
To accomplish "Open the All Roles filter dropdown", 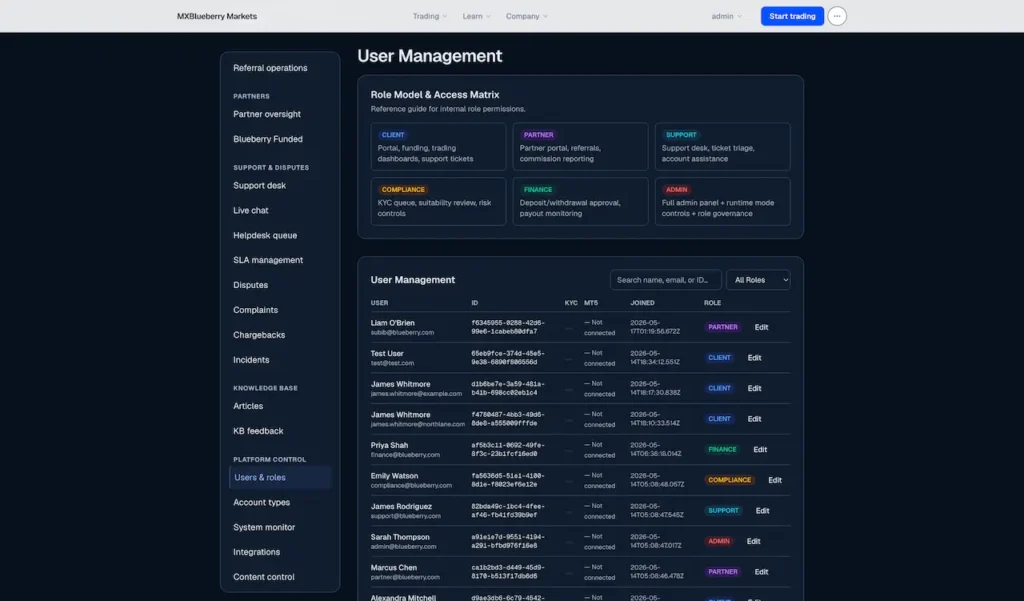I will pyautogui.click(x=758, y=280).
